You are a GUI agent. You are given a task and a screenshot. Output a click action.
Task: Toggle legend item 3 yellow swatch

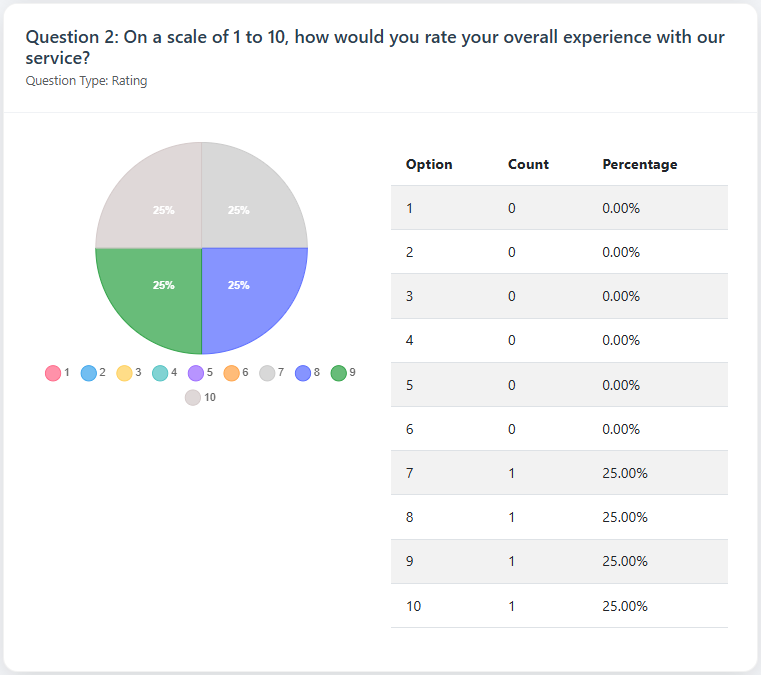coord(124,373)
